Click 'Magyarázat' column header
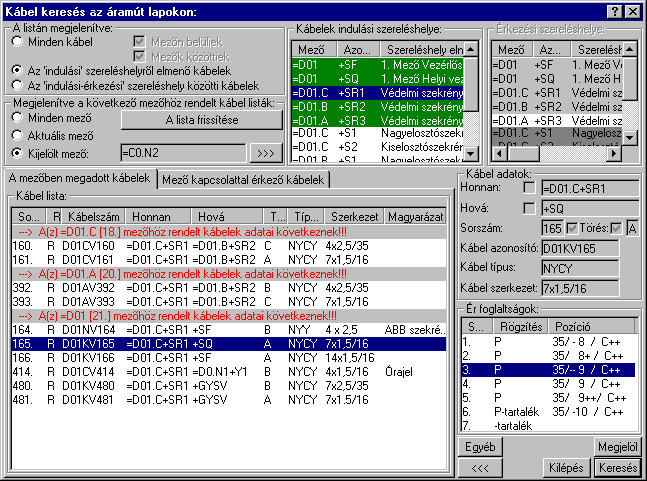Screen dimensions: 647x481 pyautogui.click(x=415, y=217)
